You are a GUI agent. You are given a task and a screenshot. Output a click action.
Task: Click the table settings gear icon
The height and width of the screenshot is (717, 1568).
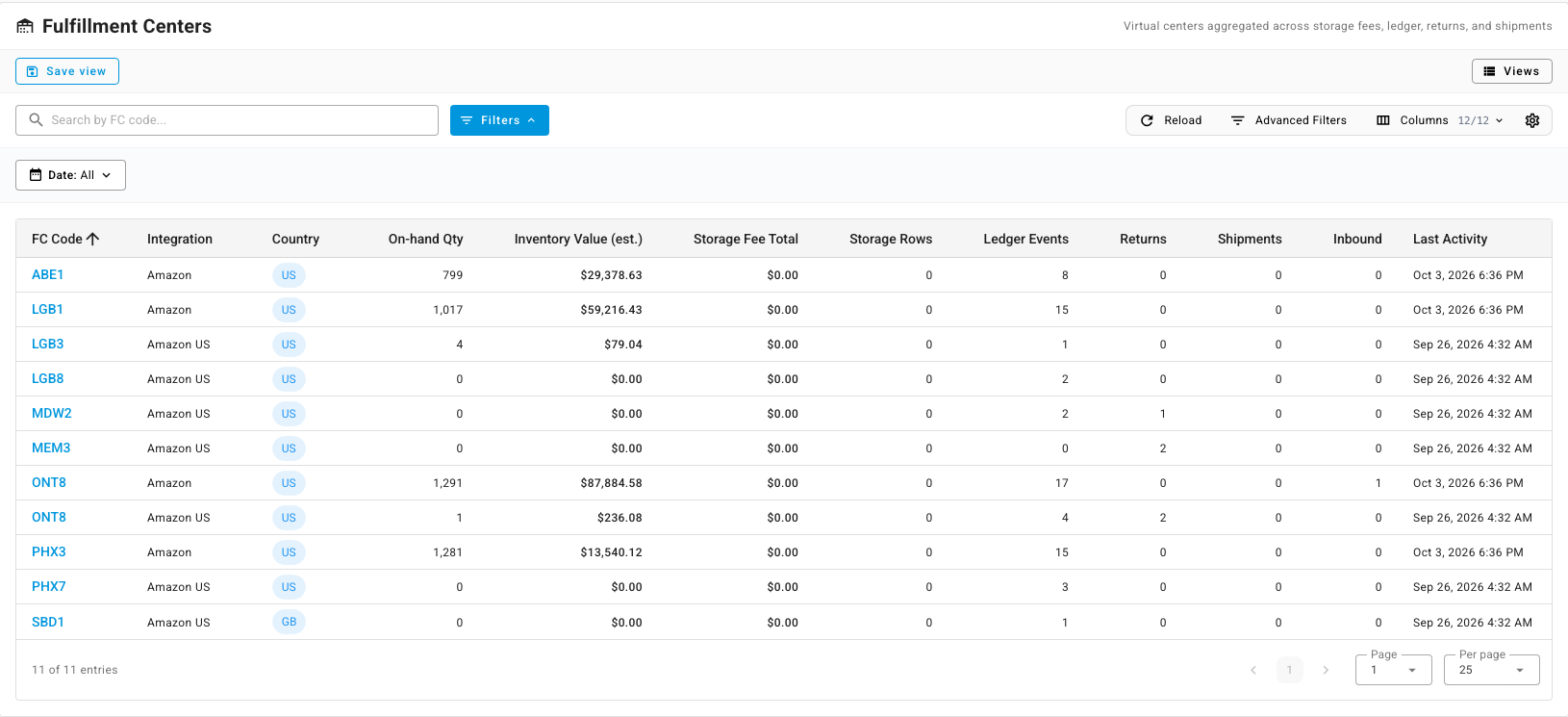[1532, 120]
